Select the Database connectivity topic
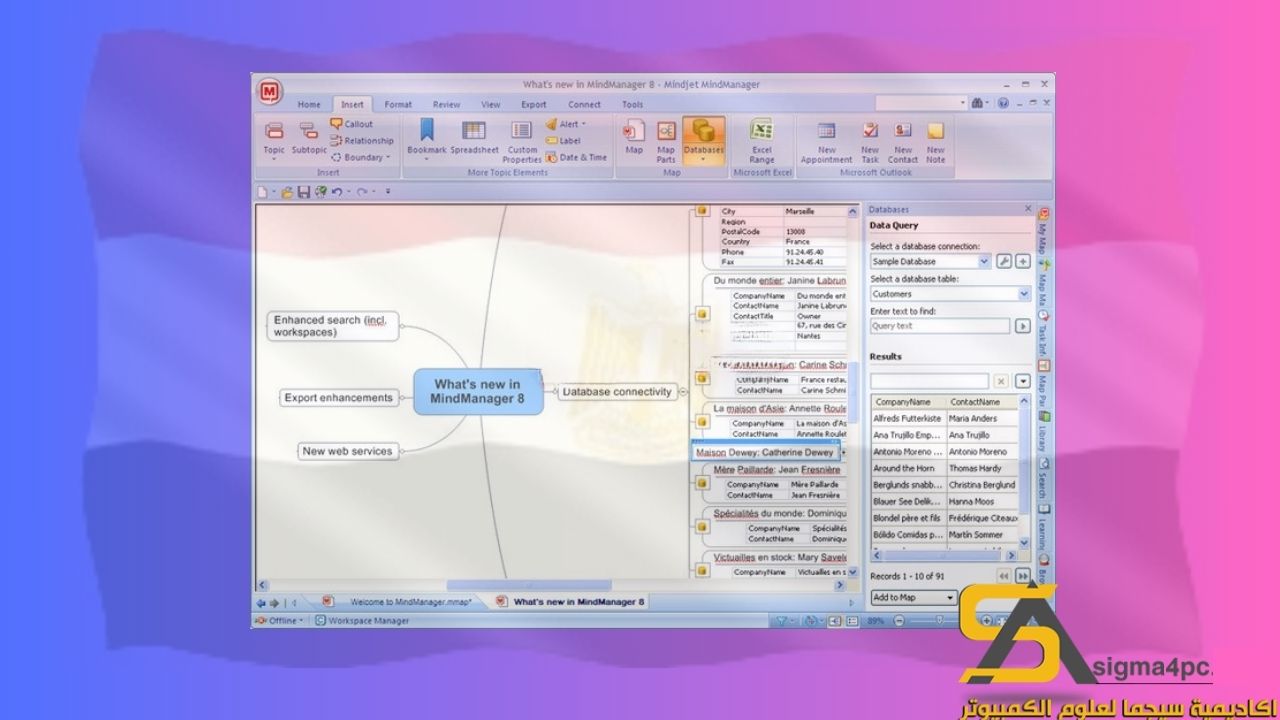 pyautogui.click(x=617, y=392)
